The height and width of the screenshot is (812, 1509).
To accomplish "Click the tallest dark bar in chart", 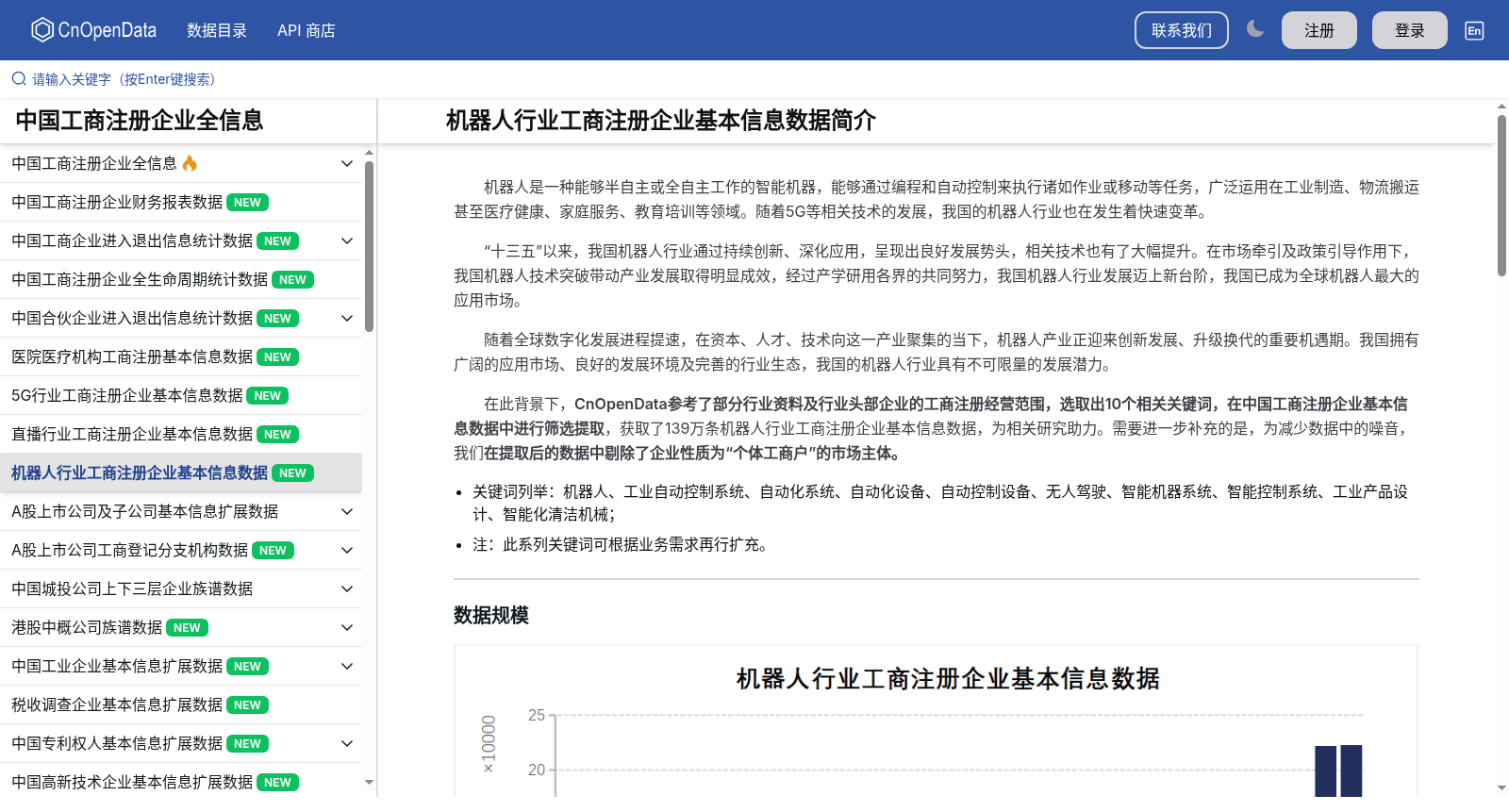I will point(1351,771).
